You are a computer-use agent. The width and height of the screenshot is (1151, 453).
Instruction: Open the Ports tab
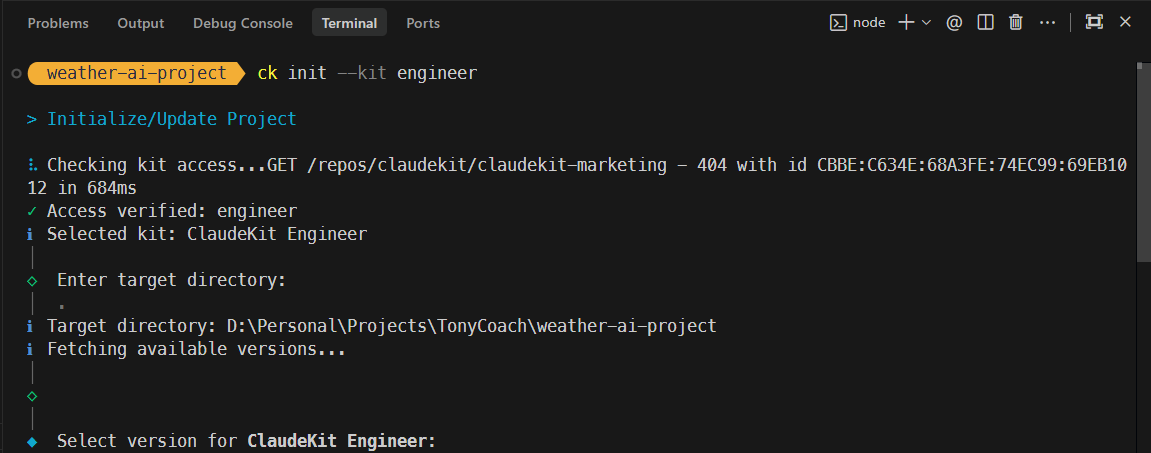(423, 23)
